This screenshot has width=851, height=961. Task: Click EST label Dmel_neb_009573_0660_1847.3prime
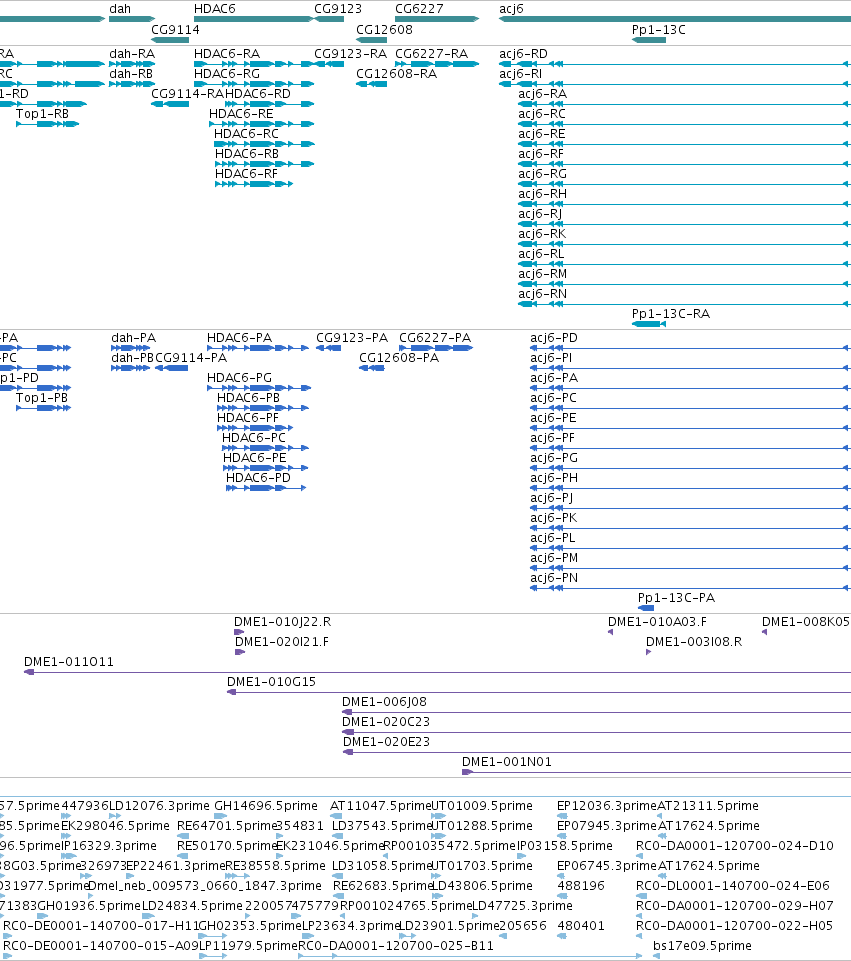[x=205, y=886]
